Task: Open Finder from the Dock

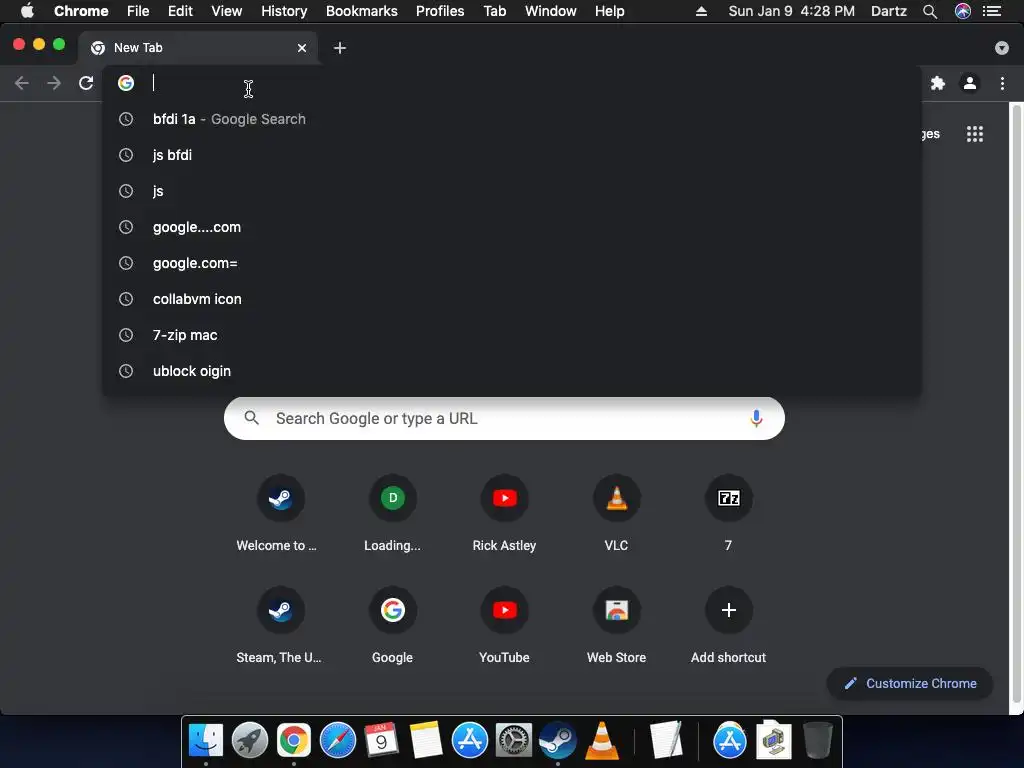Action: 206,740
